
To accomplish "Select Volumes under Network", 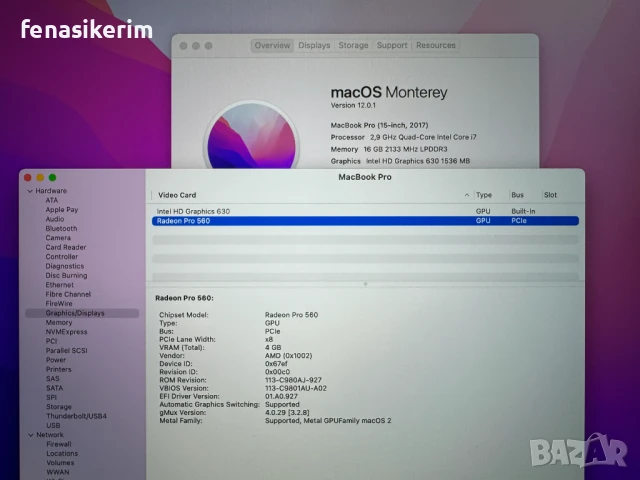I will coord(60,463).
